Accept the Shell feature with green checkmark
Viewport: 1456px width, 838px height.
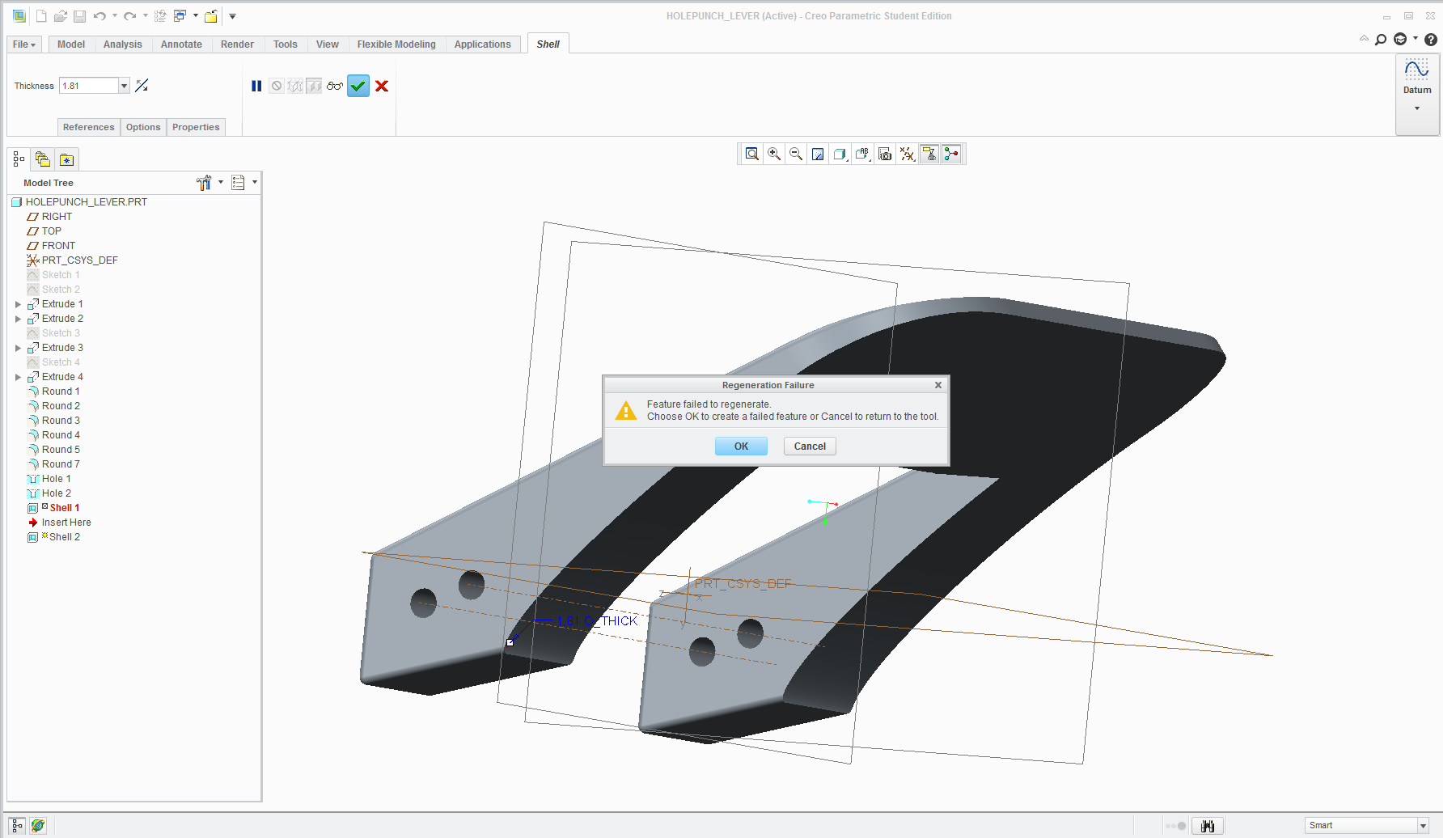[358, 86]
